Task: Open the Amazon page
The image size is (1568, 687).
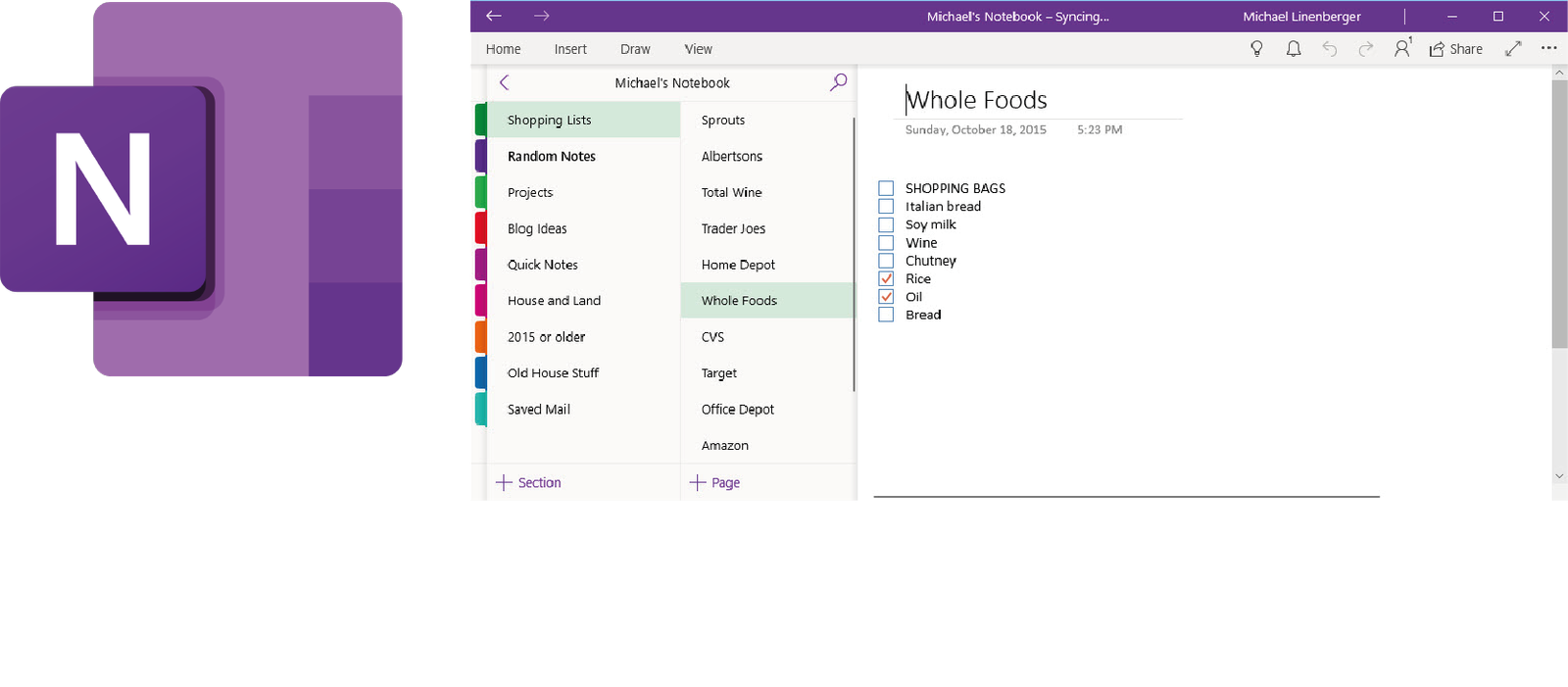Action: (x=766, y=446)
